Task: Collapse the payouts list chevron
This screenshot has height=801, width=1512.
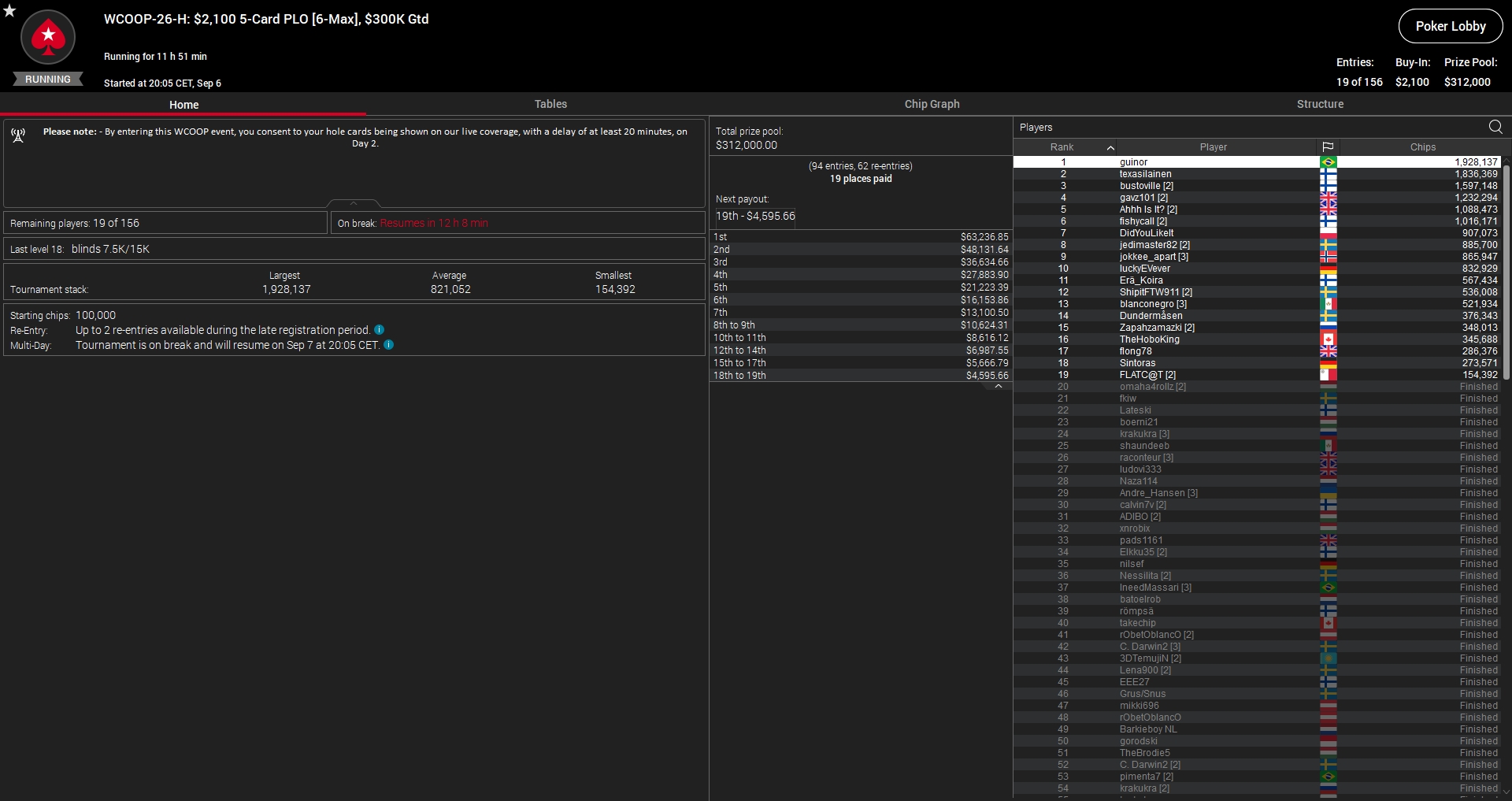Action: pos(999,387)
